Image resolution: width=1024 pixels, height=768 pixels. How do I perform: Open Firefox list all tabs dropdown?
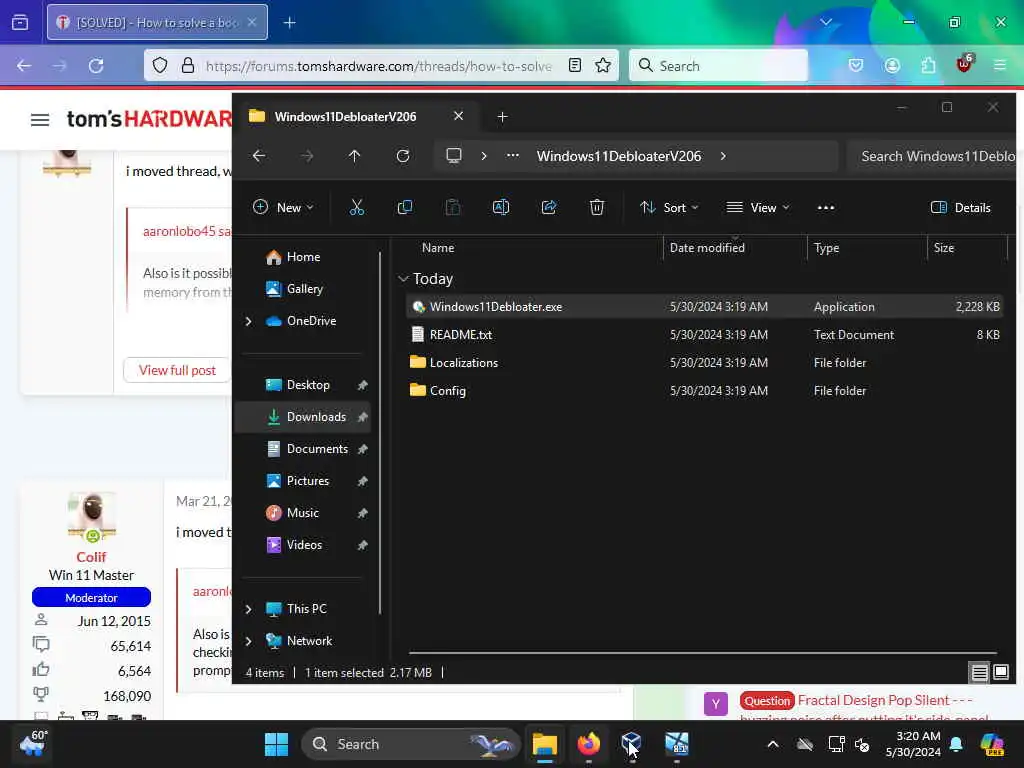pyautogui.click(x=826, y=22)
